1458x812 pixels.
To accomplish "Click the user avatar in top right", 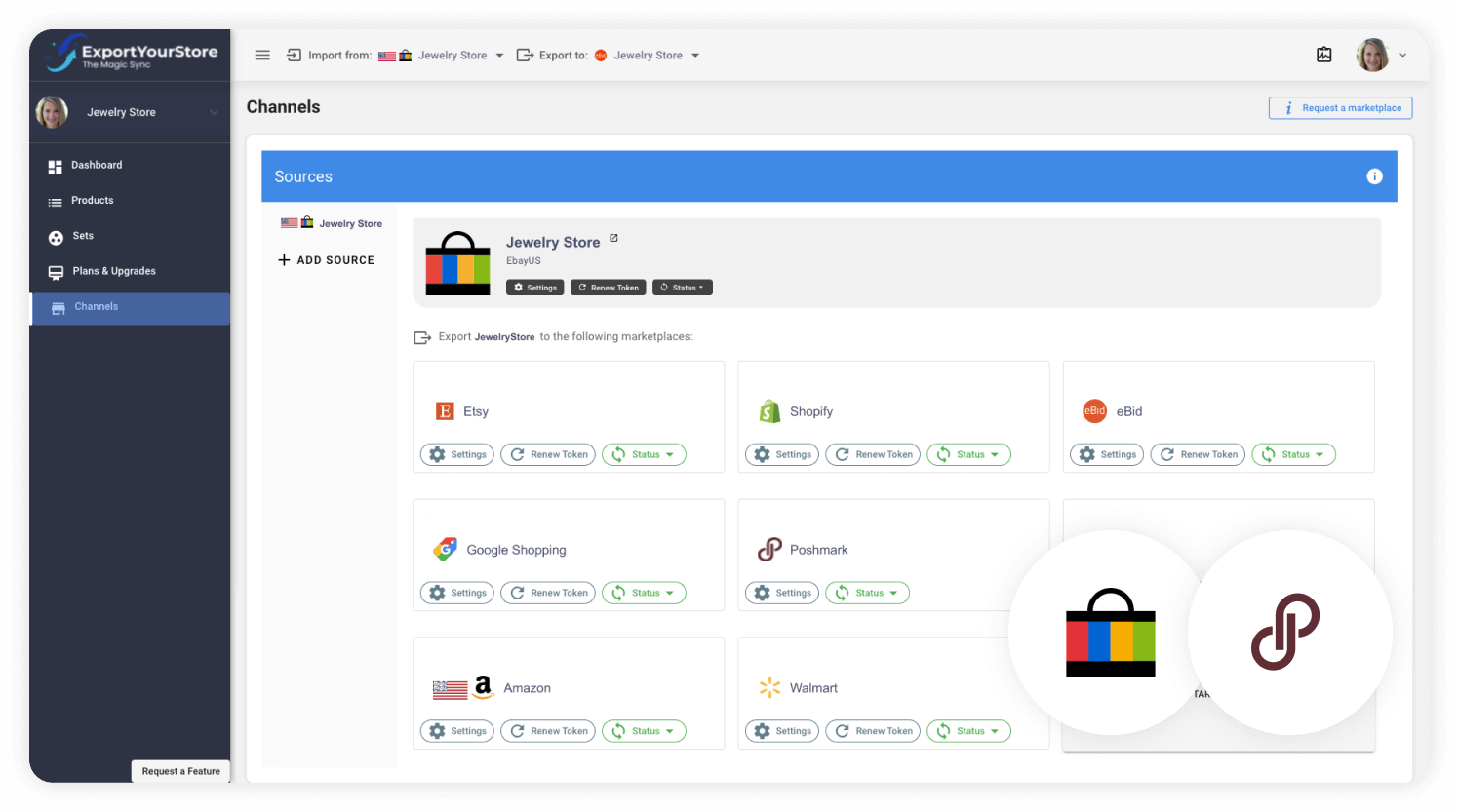I will point(1372,55).
